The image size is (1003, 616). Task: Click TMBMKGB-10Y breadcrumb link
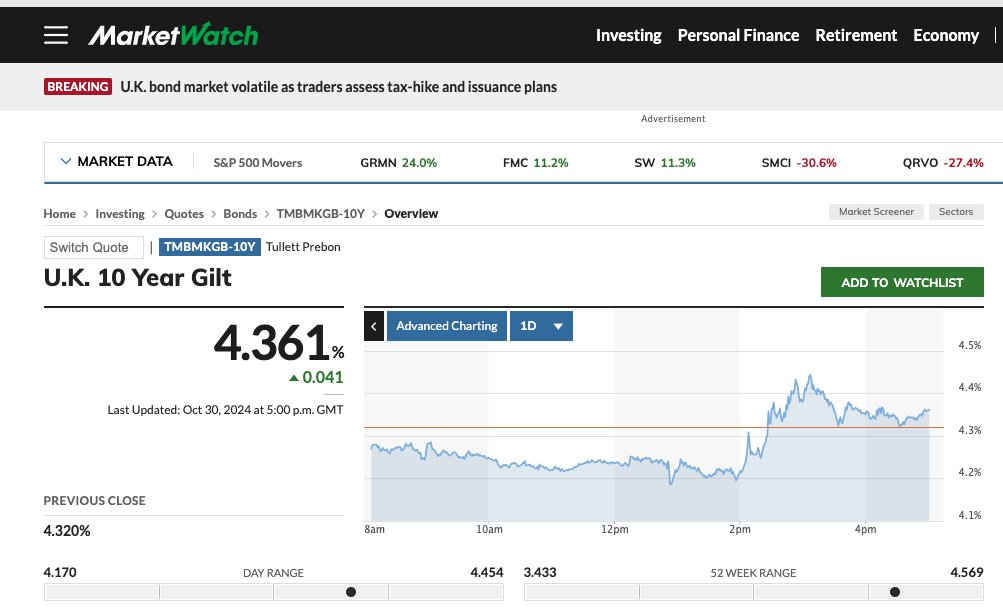320,214
